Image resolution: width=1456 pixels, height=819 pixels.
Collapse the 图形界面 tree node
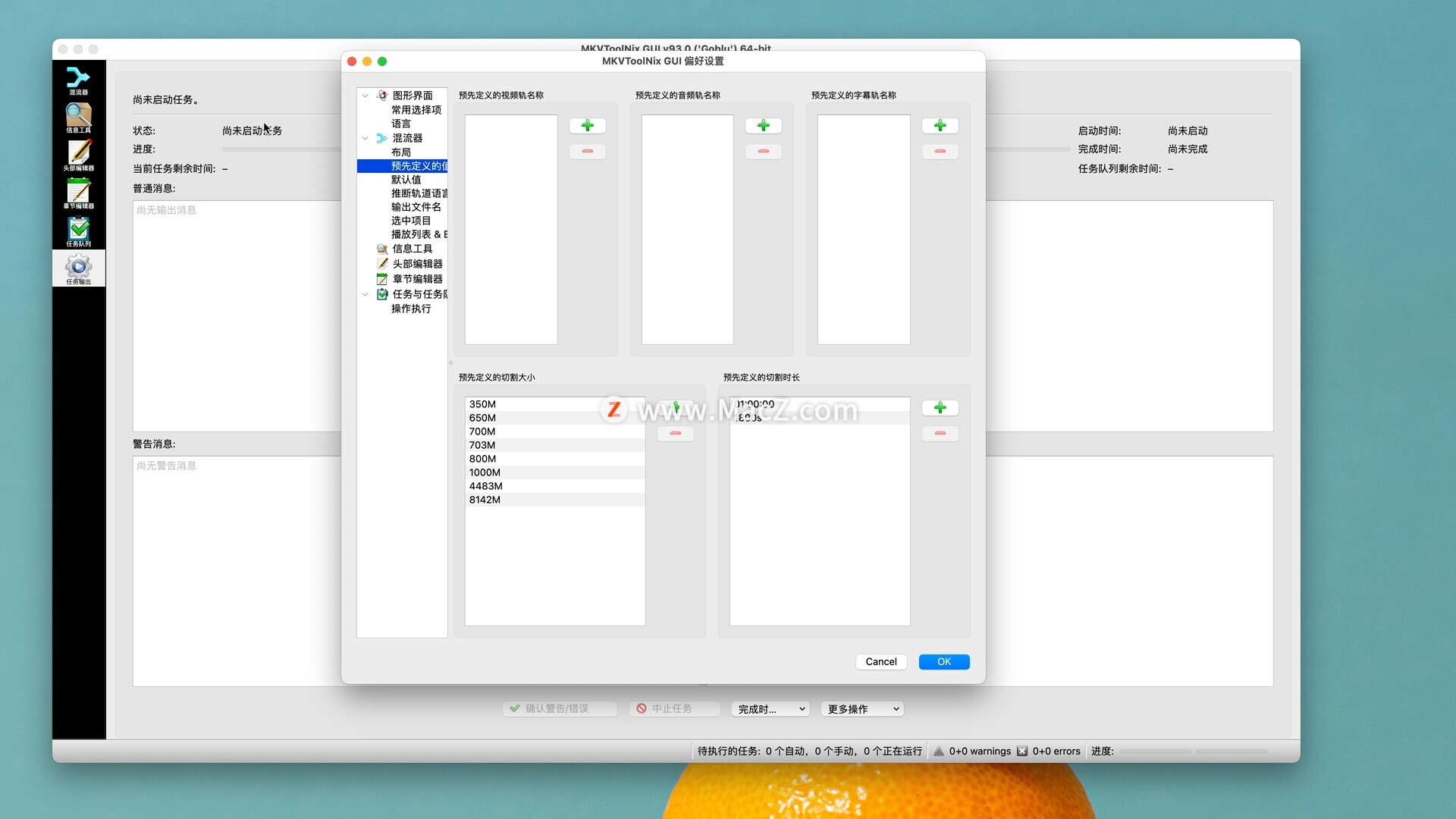click(366, 96)
